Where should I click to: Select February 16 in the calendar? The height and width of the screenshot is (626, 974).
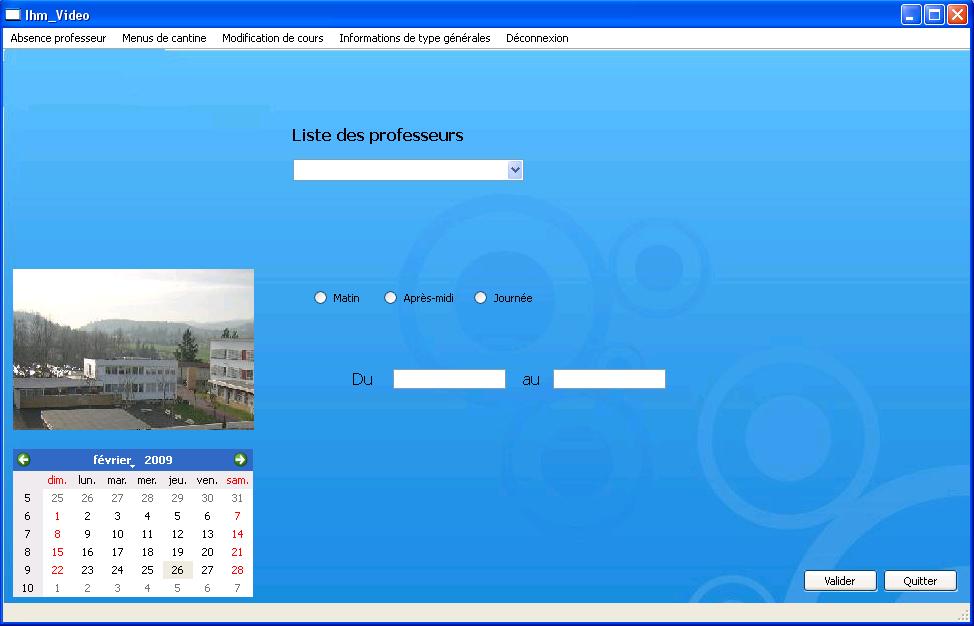click(x=88, y=552)
